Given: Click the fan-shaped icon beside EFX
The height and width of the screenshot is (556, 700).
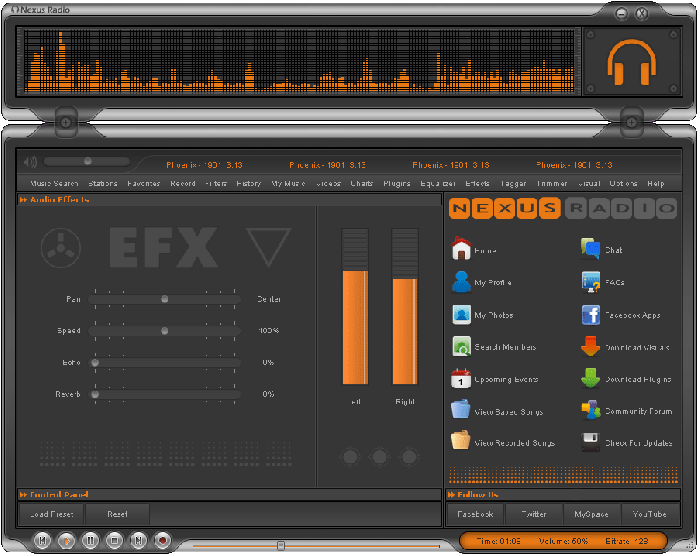Looking at the screenshot, I should pyautogui.click(x=61, y=248).
